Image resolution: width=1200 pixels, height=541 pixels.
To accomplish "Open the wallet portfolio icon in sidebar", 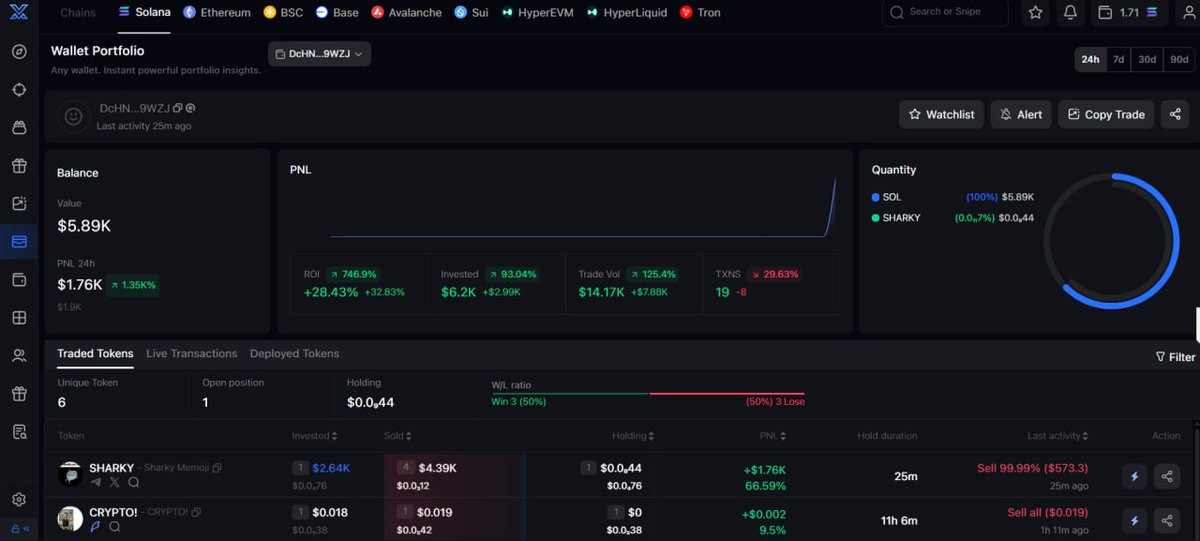I will tap(19, 242).
